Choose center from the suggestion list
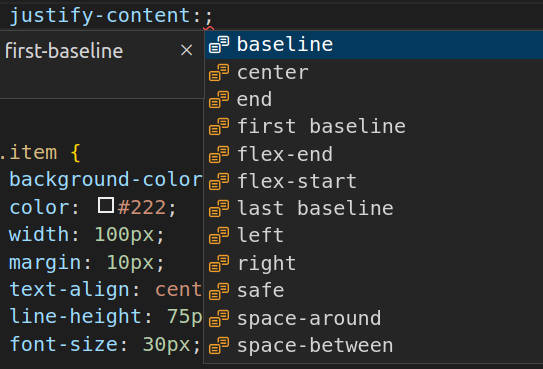 (x=374, y=72)
